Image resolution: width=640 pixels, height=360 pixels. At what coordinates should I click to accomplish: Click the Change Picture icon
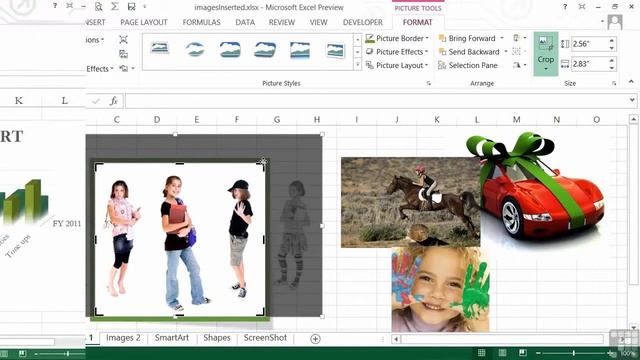pos(123,54)
